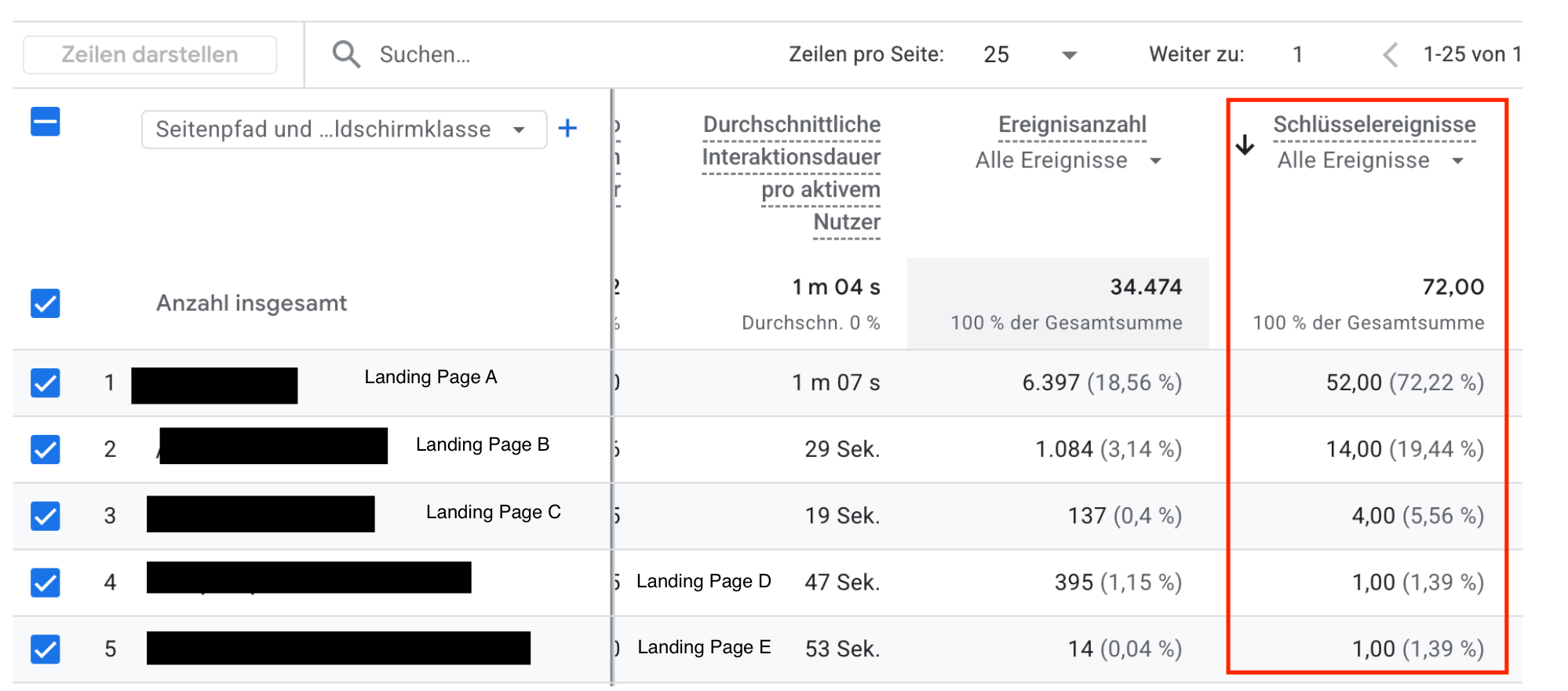
Task: Click the Landing Page A label
Action: 431,377
